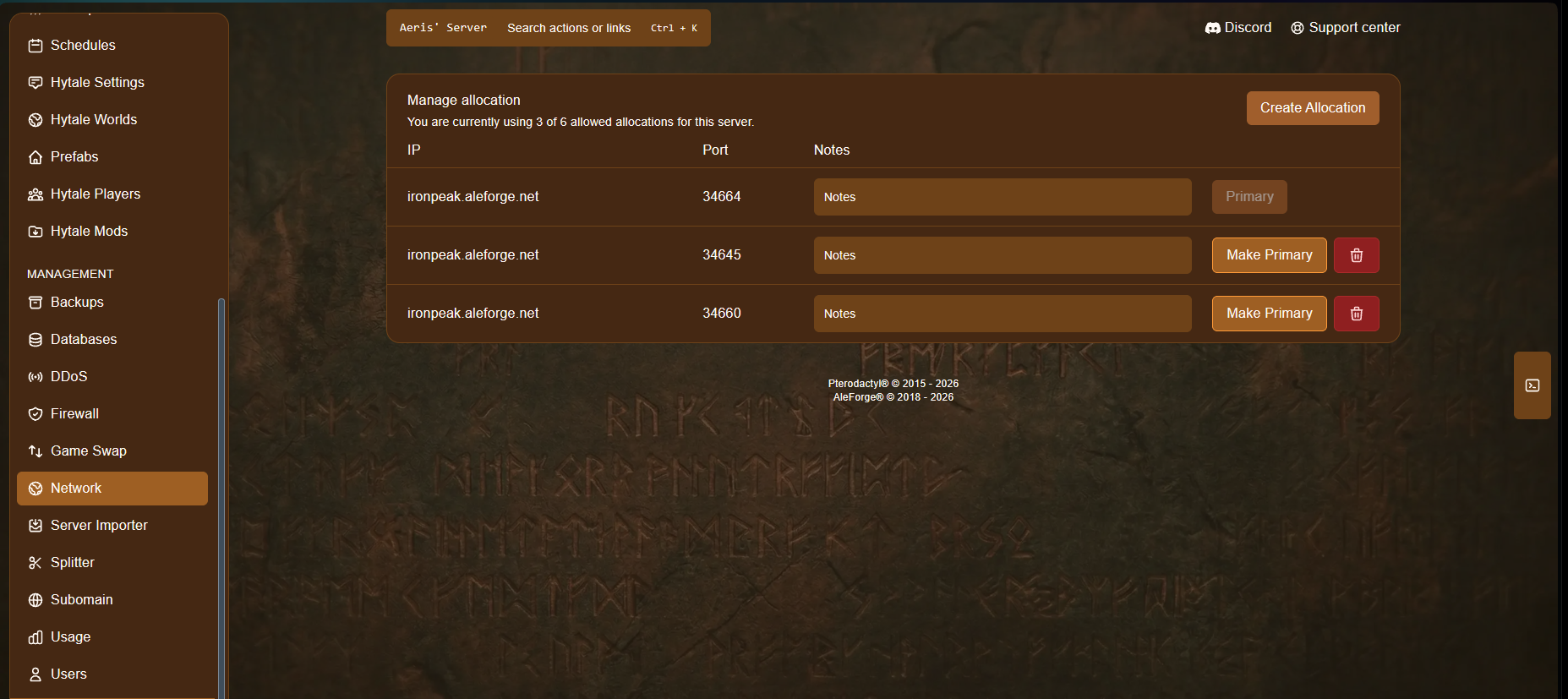Click the sidebar vertical scrollbar
Viewport: 1568px width, 699px height.
click(221, 497)
